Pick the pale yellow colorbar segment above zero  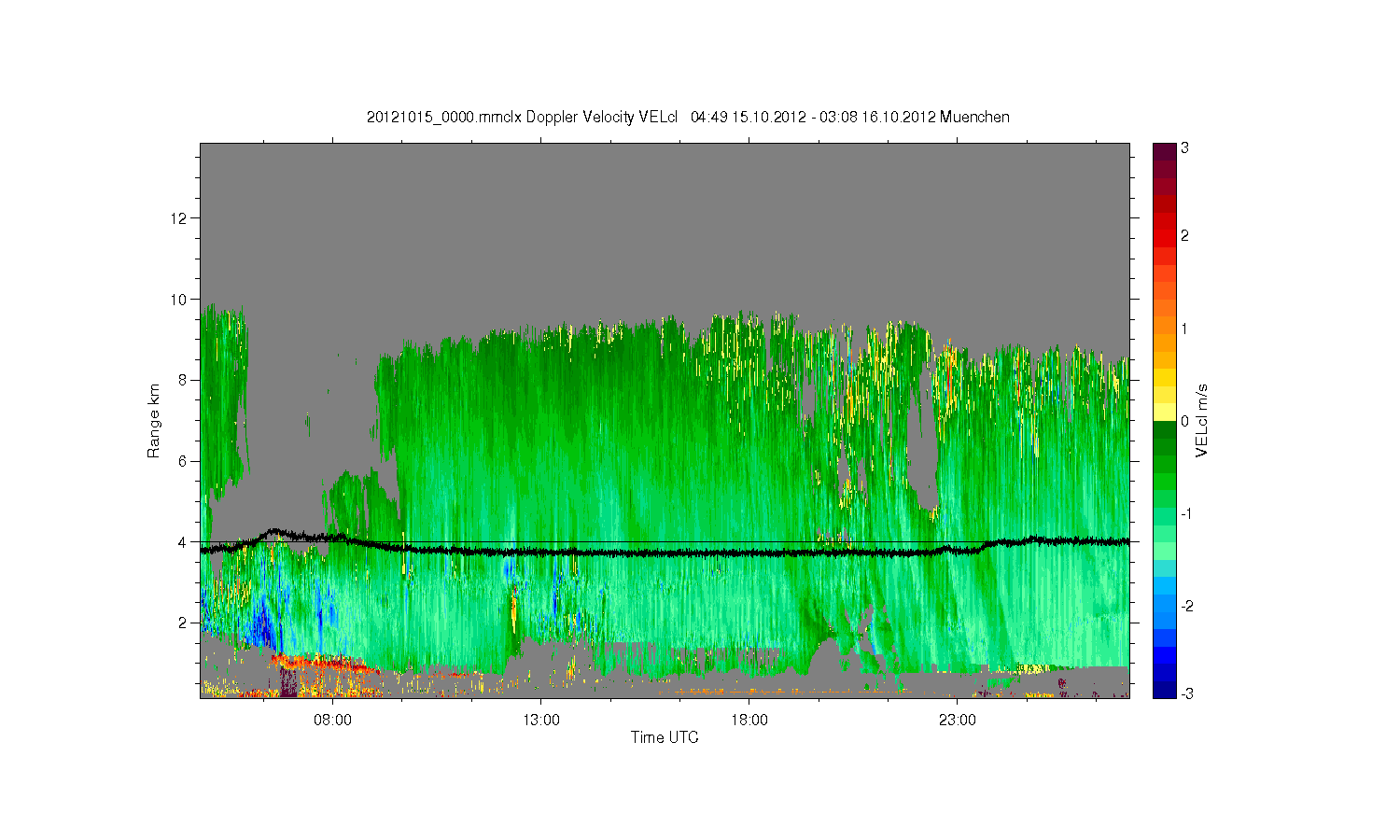pos(1164,412)
